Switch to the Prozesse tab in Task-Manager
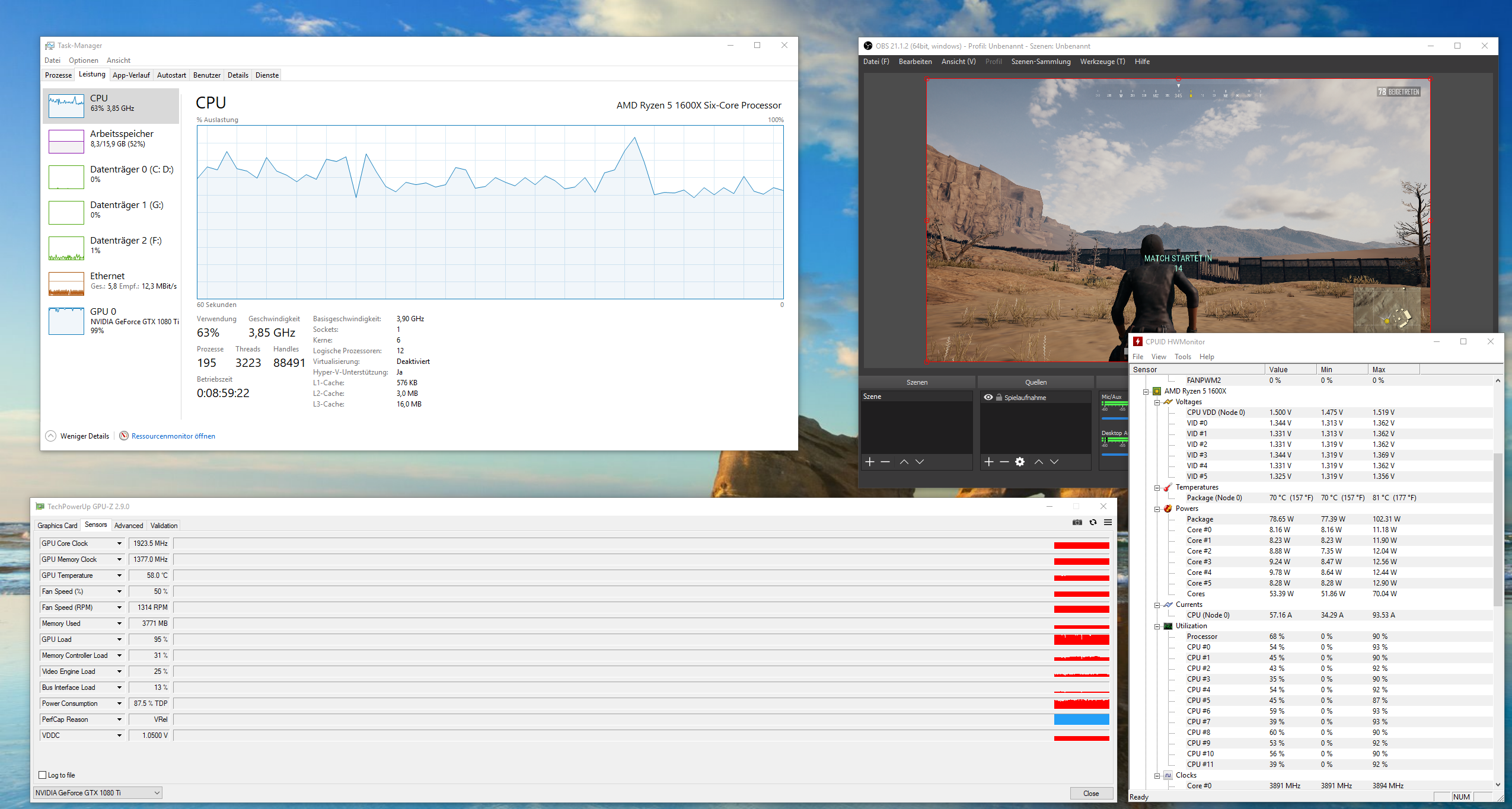This screenshot has width=1512, height=809. 58,75
